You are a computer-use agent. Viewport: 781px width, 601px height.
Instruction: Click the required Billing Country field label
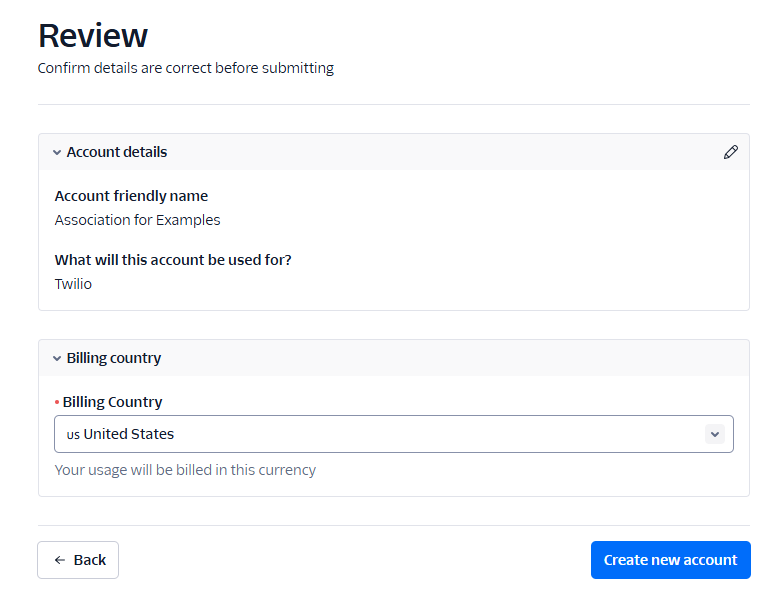pos(112,402)
